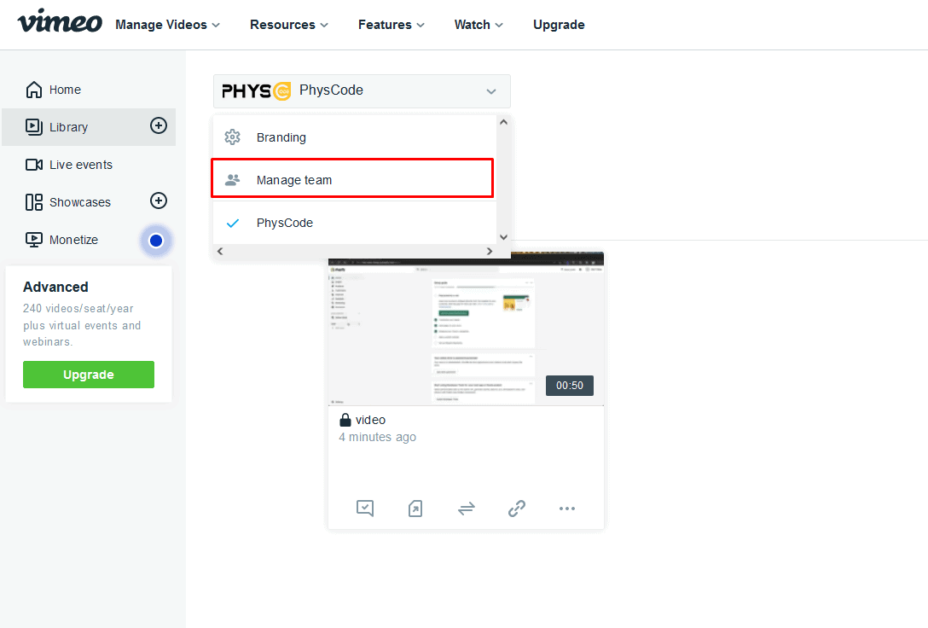This screenshot has width=928, height=628.
Task: Open Library in the sidebar
Action: point(69,127)
